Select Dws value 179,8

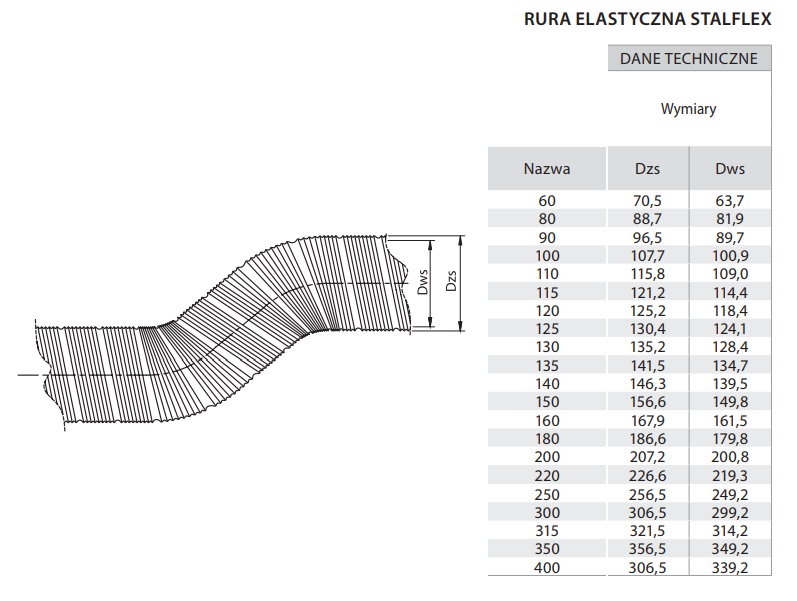(x=730, y=439)
